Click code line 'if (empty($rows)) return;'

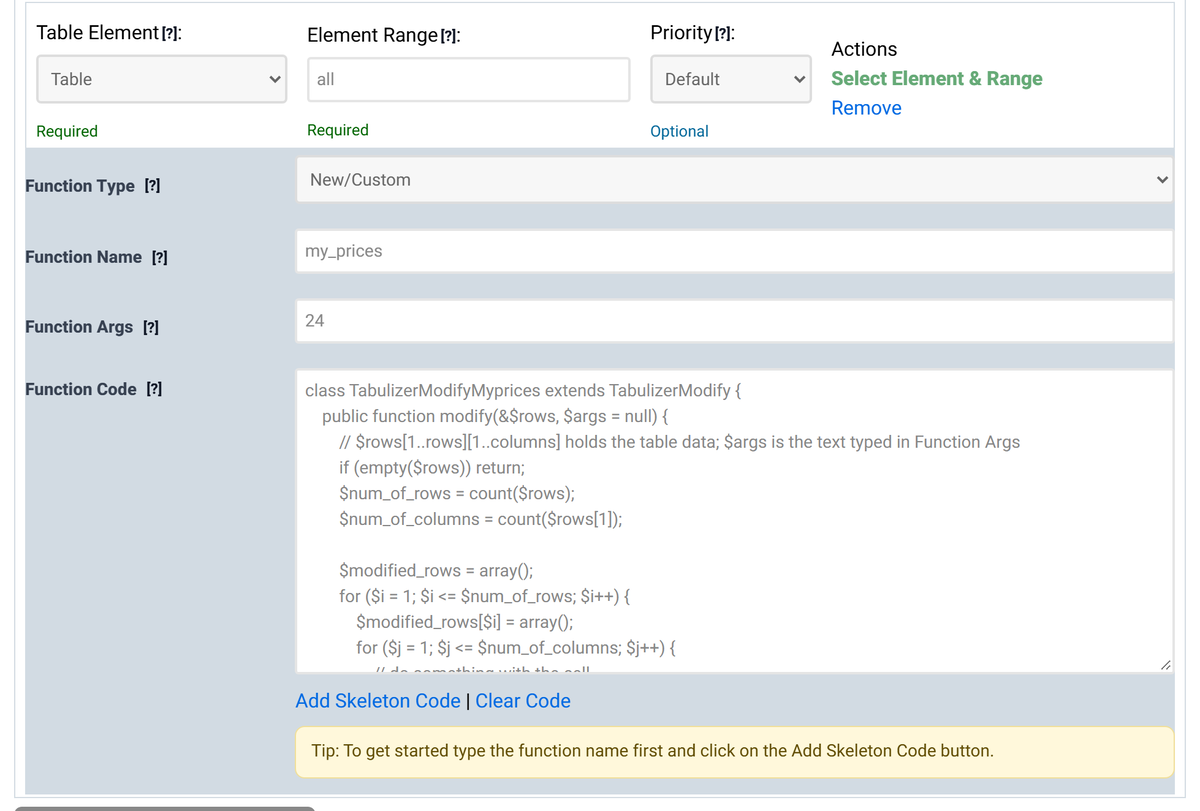[432, 467]
